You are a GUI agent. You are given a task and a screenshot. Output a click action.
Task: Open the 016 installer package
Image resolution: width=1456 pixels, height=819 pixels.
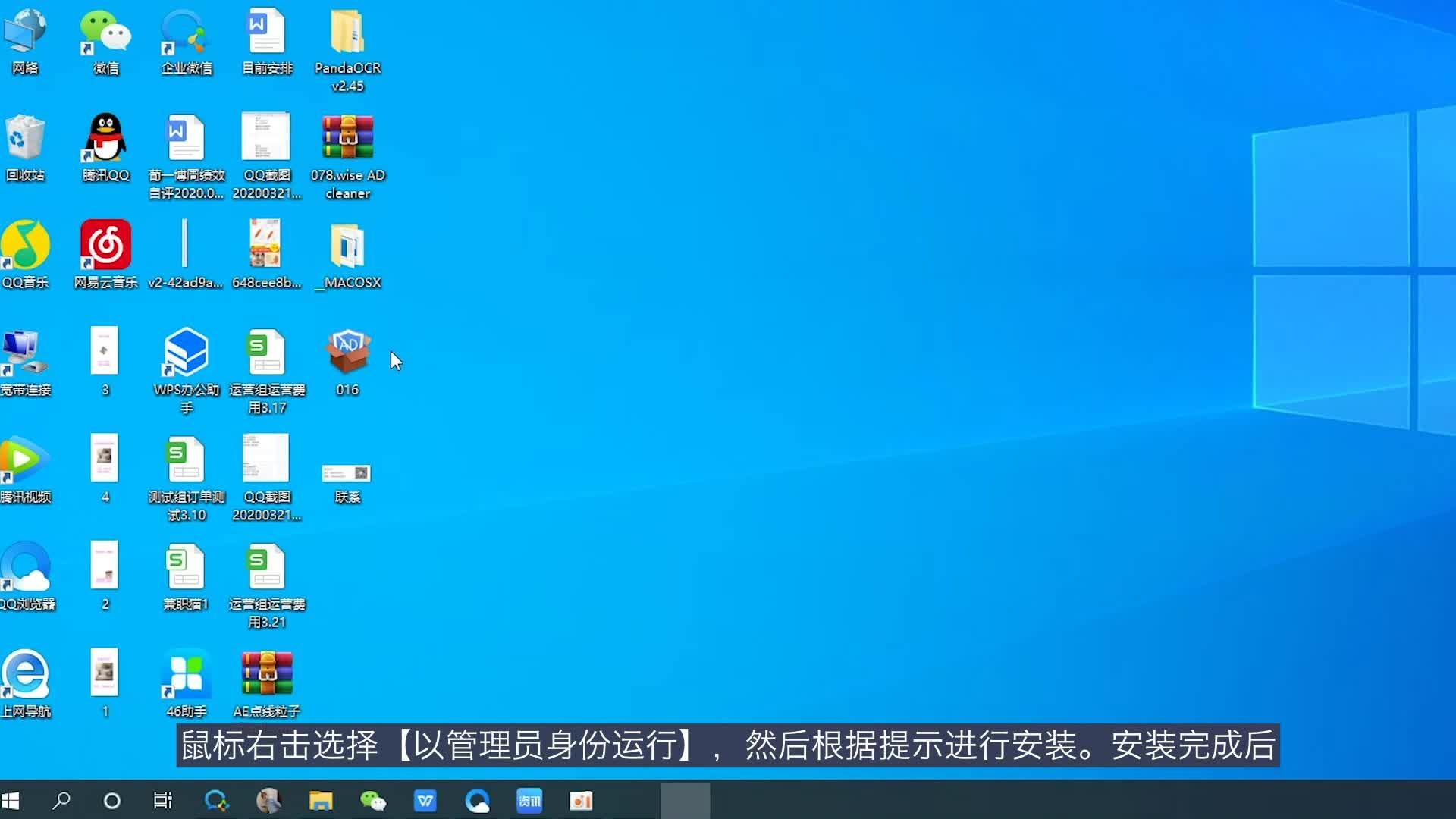point(347,351)
